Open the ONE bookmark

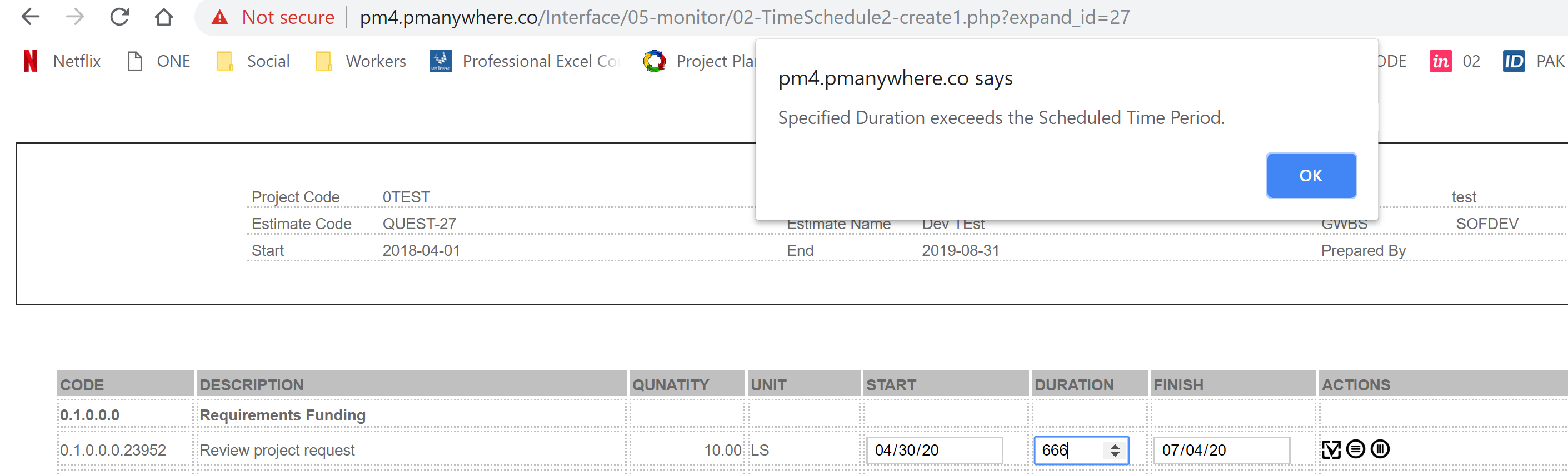tap(159, 61)
